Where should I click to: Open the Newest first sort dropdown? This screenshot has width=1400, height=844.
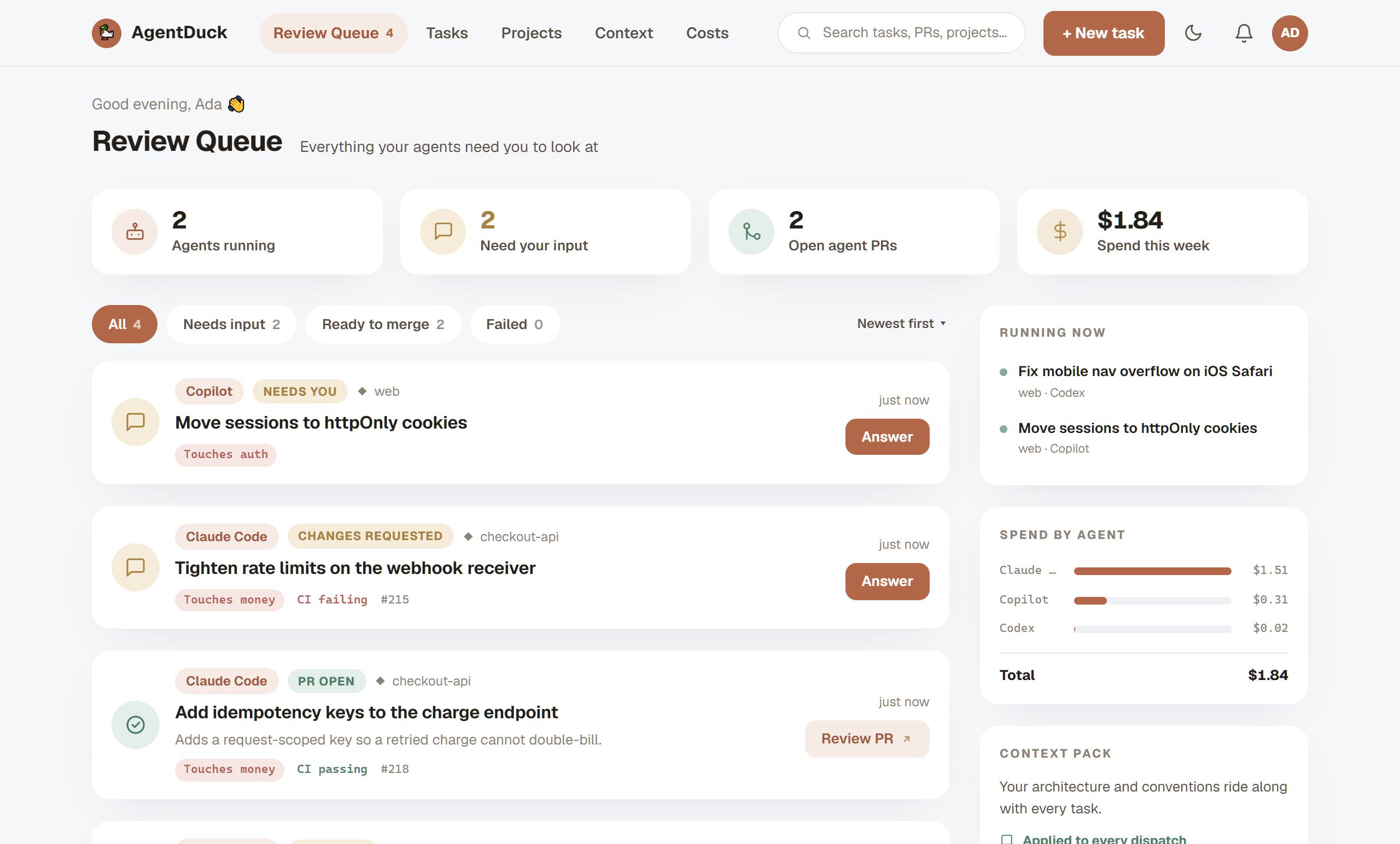click(x=901, y=323)
